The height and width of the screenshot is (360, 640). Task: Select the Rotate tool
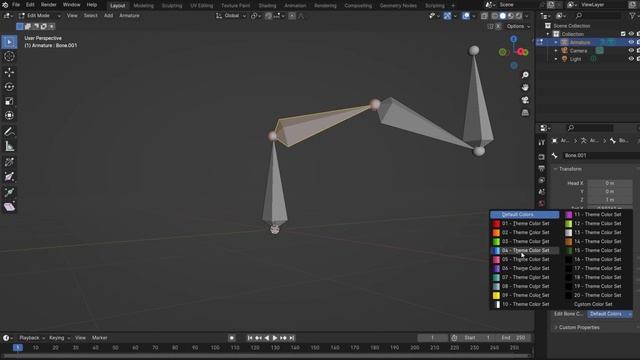(x=9, y=87)
